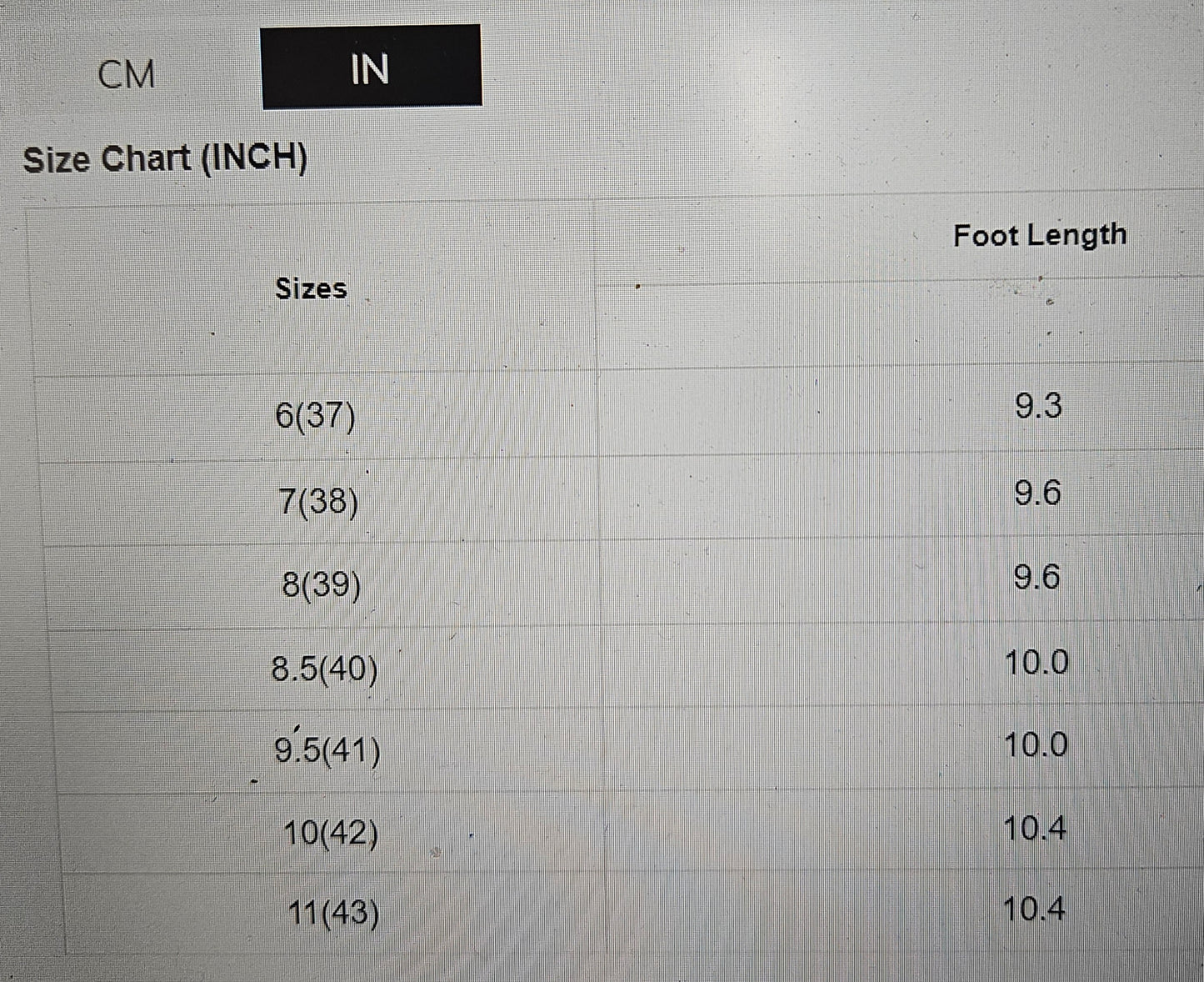Click the 9.6 value for size 7(38)

click(x=1037, y=493)
